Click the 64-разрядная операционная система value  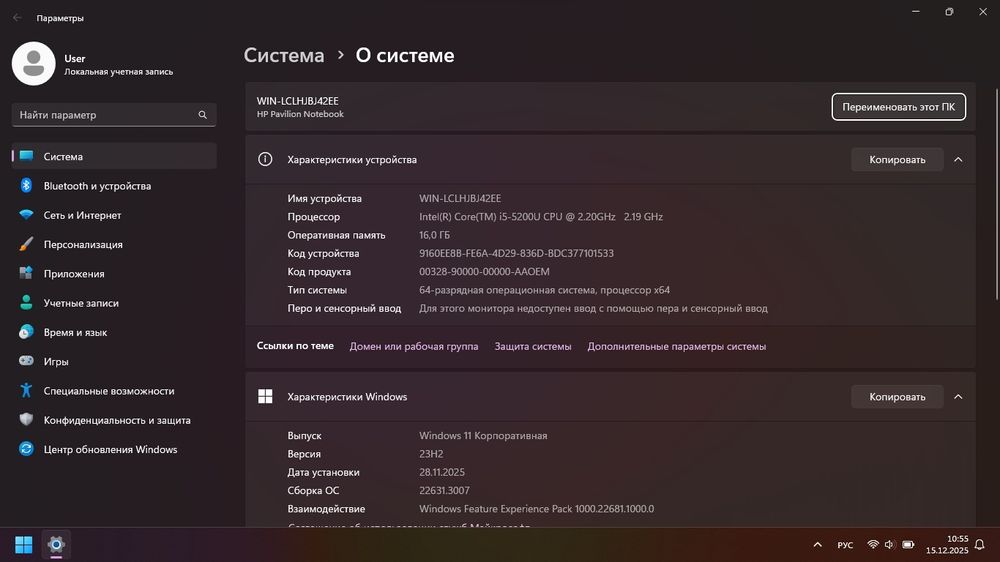pyautogui.click(x=544, y=290)
